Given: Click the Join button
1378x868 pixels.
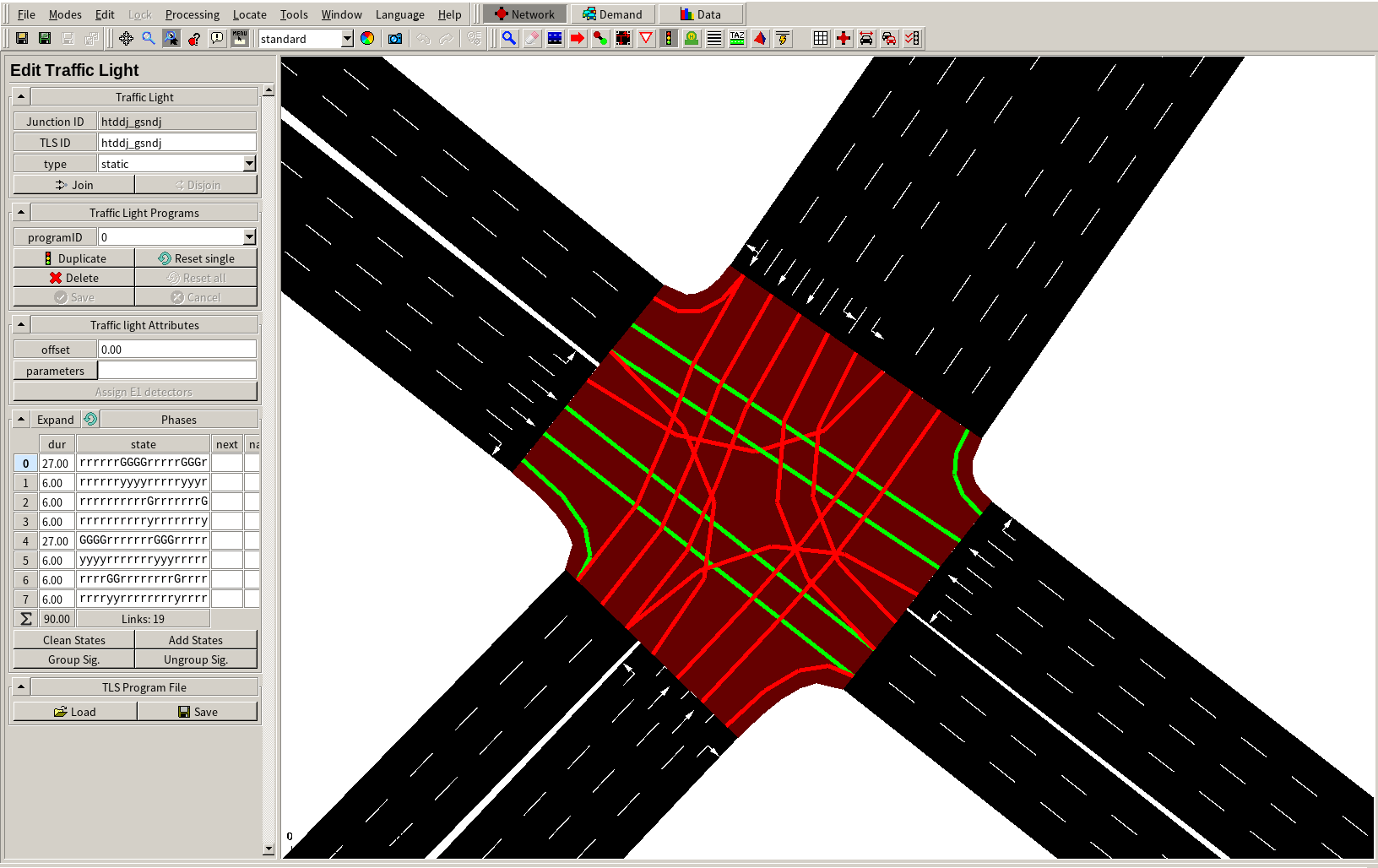Looking at the screenshot, I should point(74,185).
